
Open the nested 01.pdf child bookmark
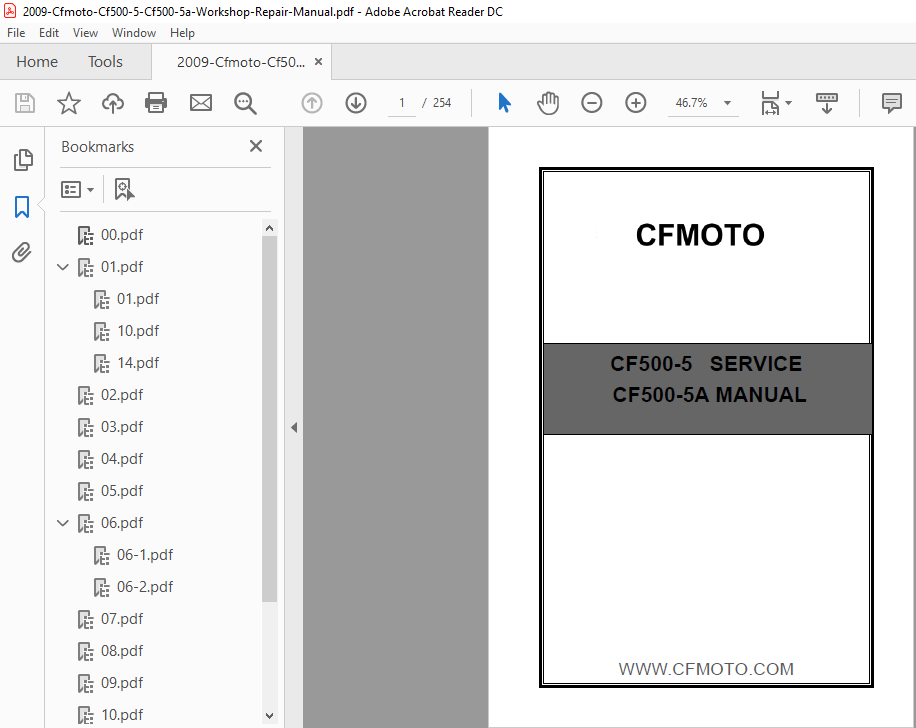(138, 299)
